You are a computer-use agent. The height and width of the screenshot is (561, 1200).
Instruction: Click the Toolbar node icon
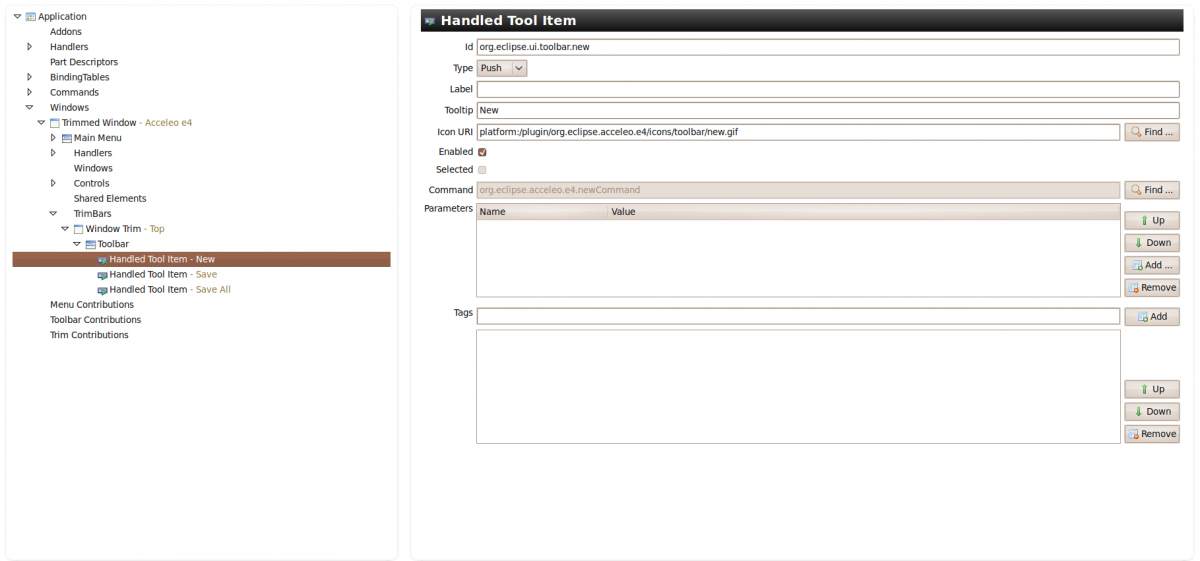click(x=90, y=244)
